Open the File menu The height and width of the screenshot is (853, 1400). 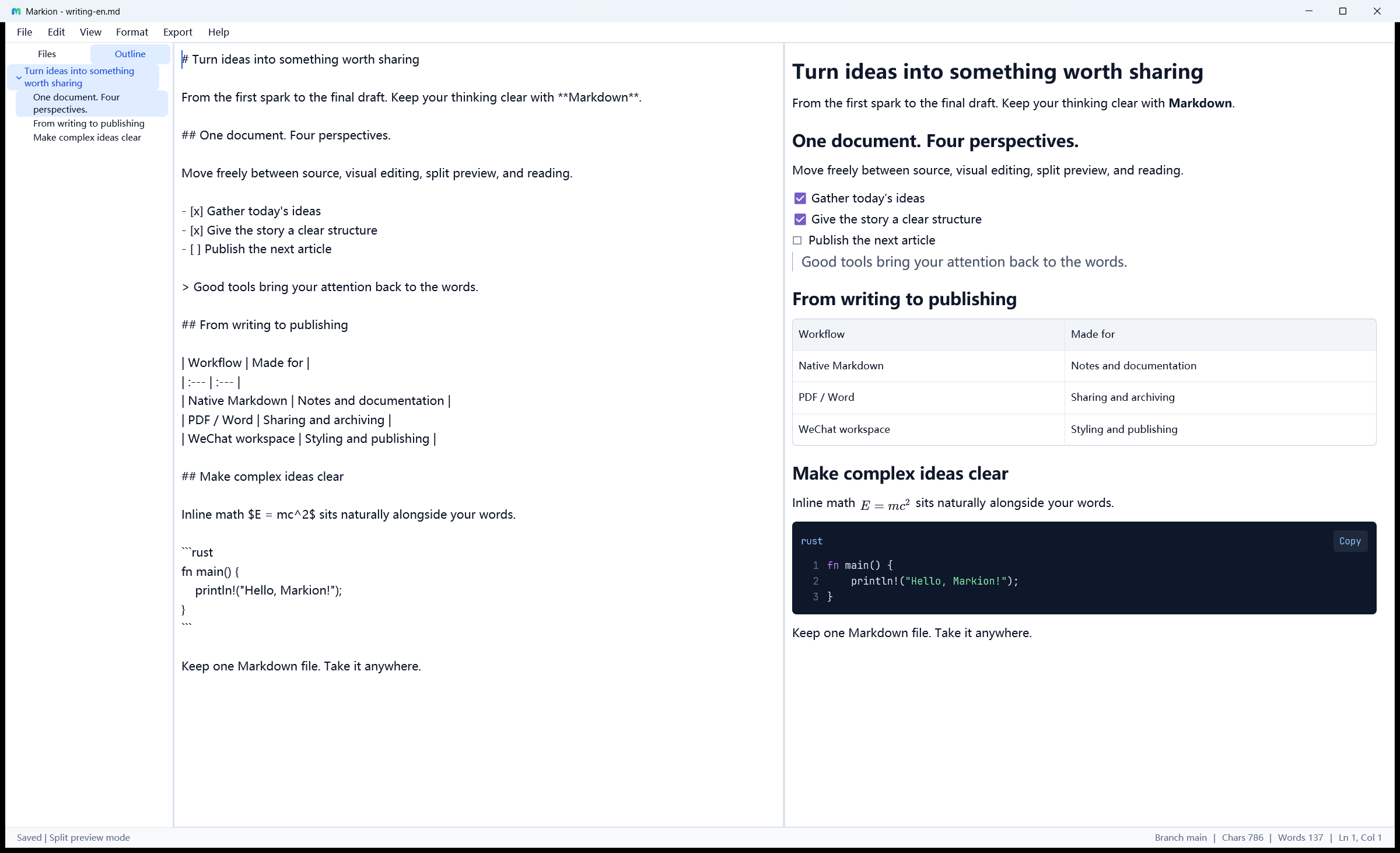coord(24,32)
